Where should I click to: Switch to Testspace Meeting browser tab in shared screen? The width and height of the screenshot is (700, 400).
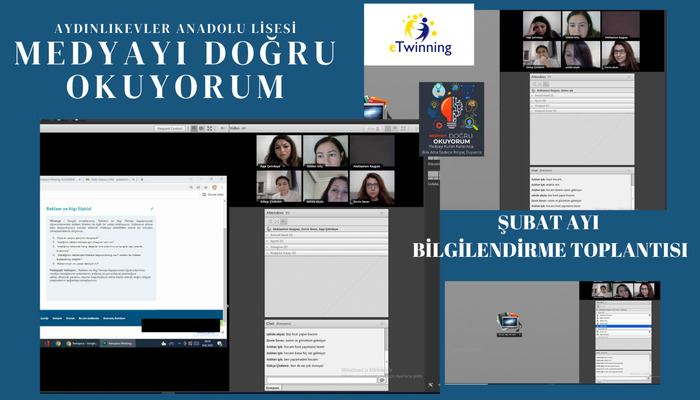pos(60,179)
